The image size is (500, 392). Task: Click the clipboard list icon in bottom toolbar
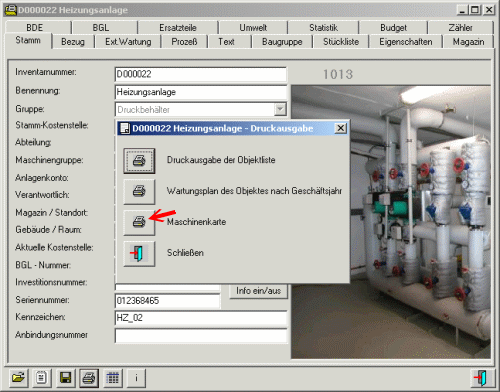pos(42,378)
